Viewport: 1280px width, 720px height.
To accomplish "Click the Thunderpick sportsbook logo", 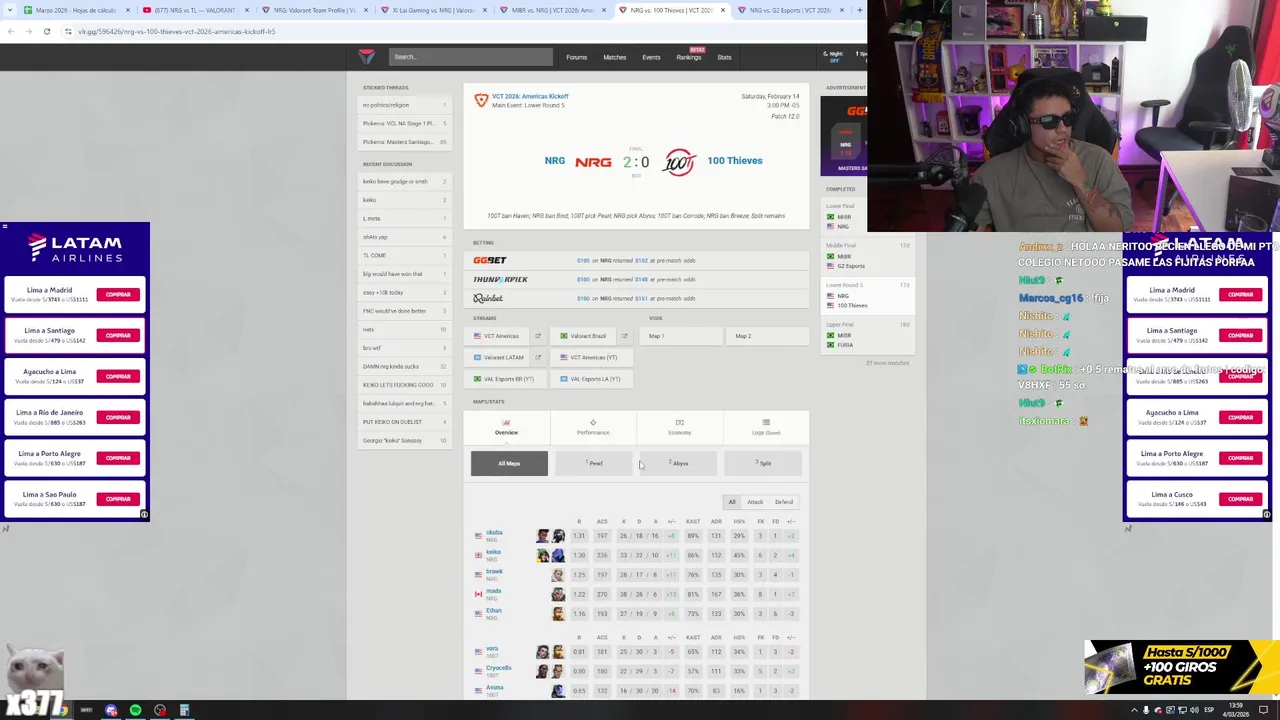I will 500,279.
